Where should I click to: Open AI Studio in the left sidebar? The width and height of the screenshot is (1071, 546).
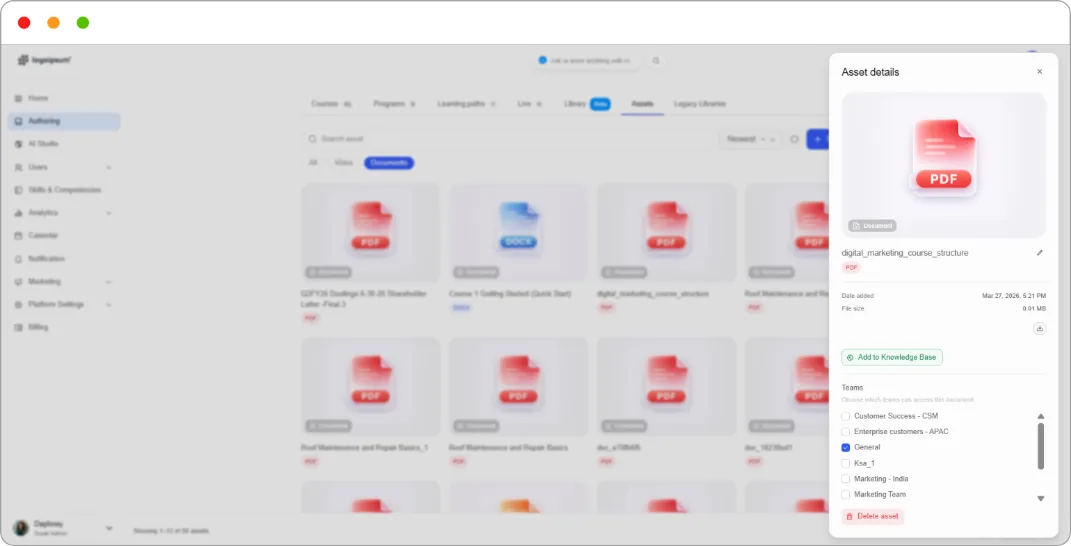tap(43, 144)
